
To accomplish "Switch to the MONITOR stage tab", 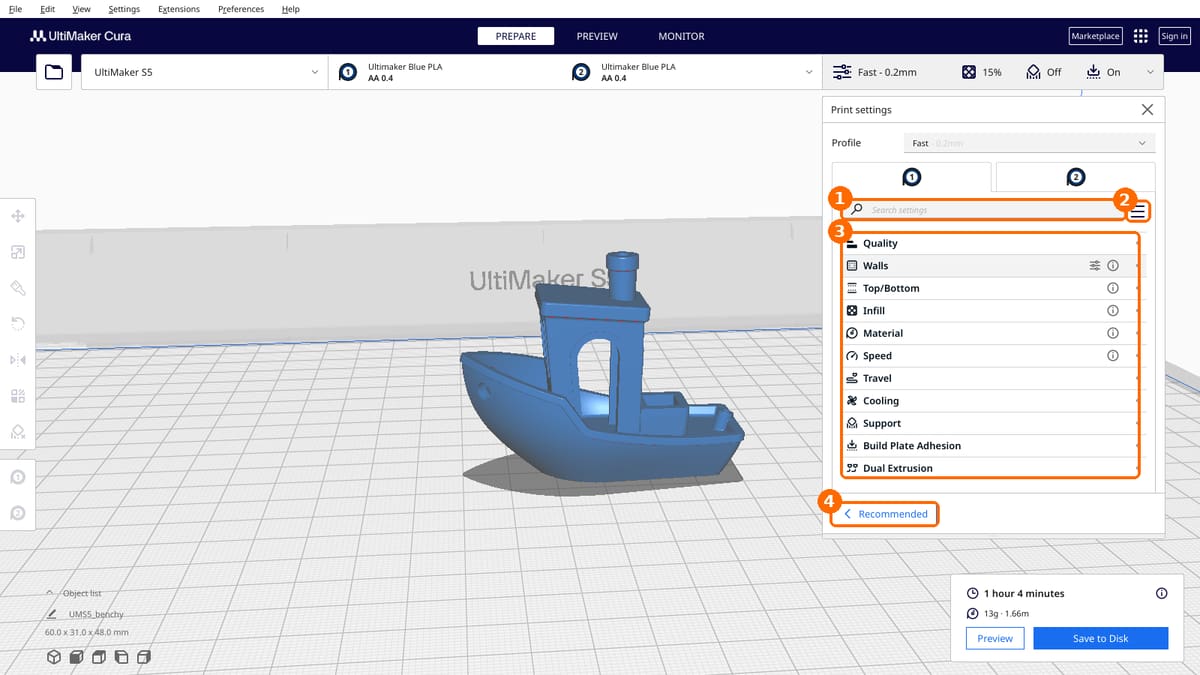I will tap(681, 36).
